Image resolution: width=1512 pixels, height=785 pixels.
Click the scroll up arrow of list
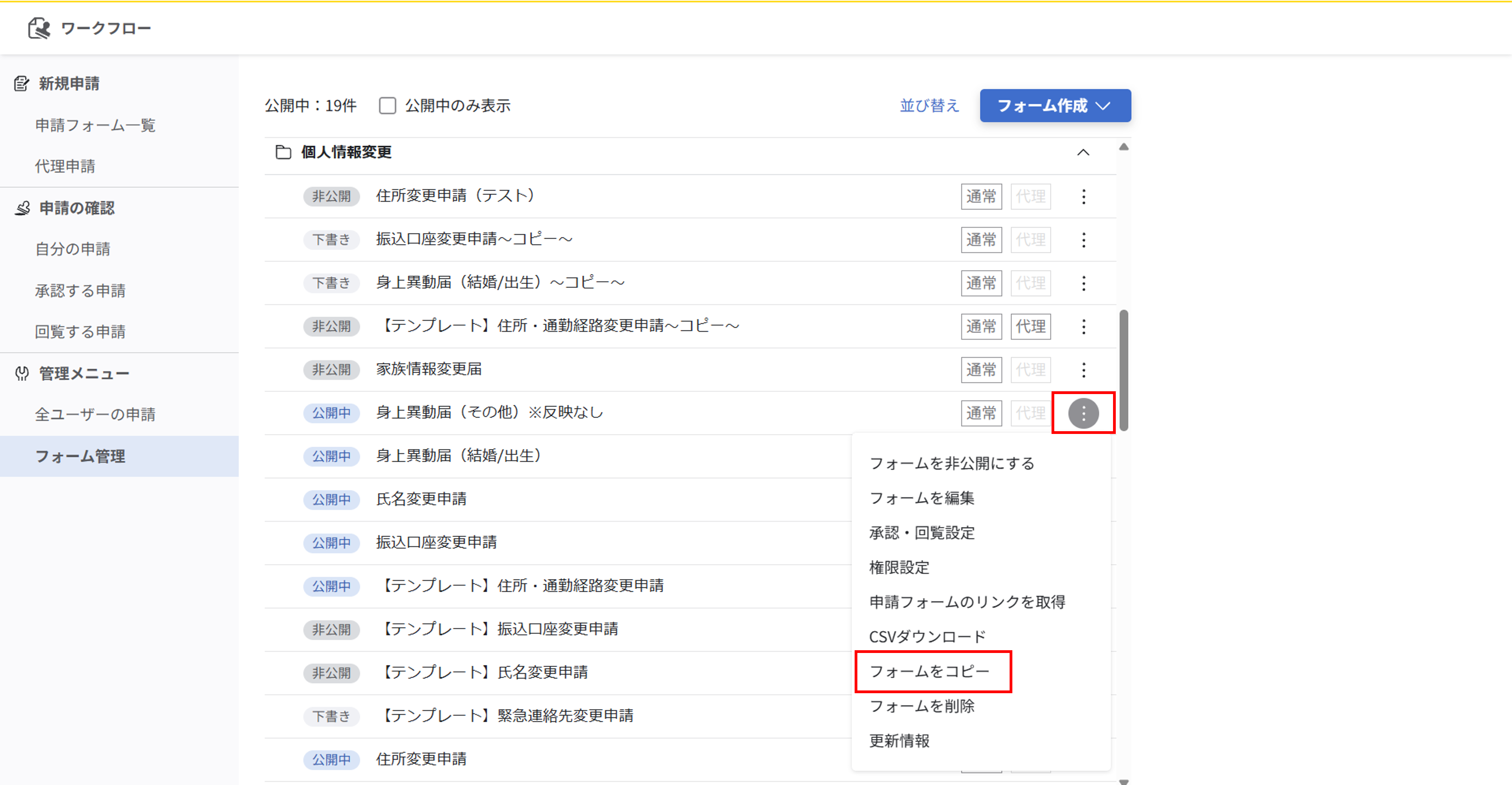[x=1123, y=147]
